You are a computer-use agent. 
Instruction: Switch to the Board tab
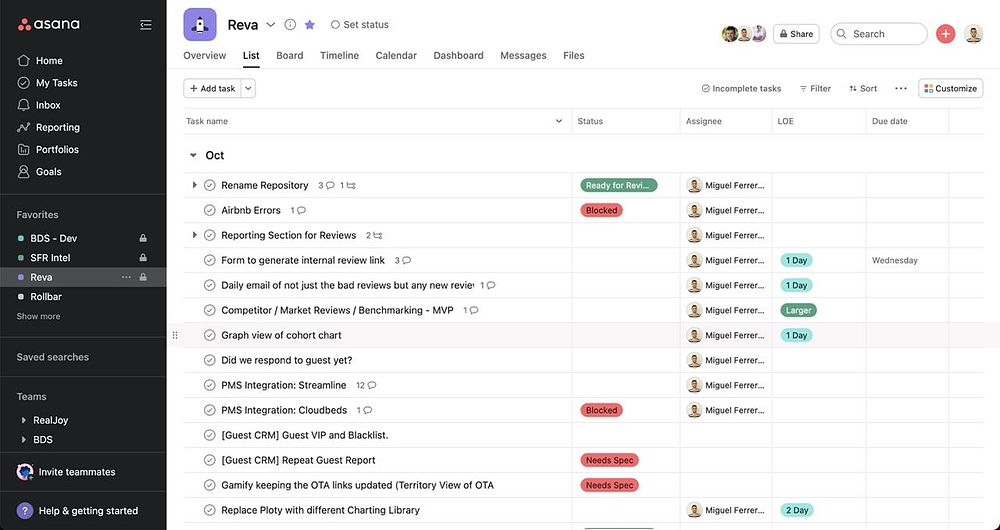290,55
